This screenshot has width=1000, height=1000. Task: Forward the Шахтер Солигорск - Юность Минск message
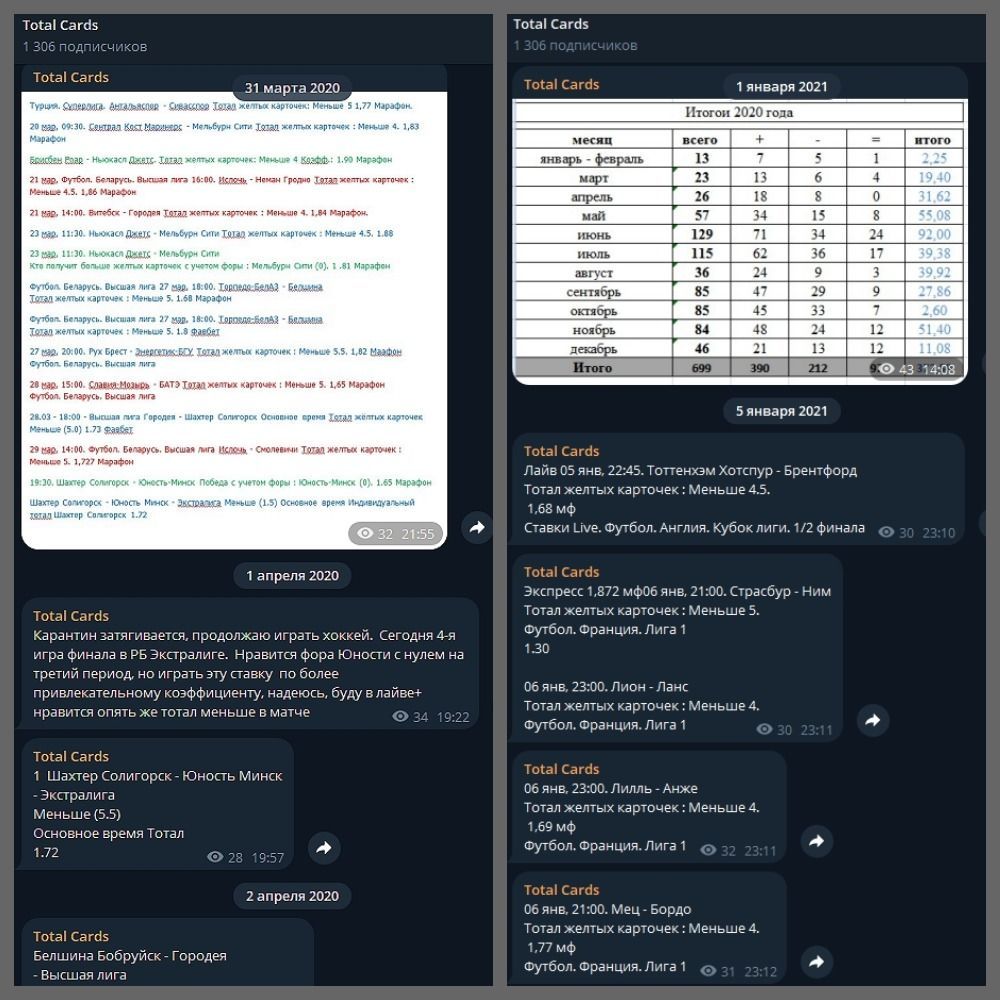pos(324,848)
